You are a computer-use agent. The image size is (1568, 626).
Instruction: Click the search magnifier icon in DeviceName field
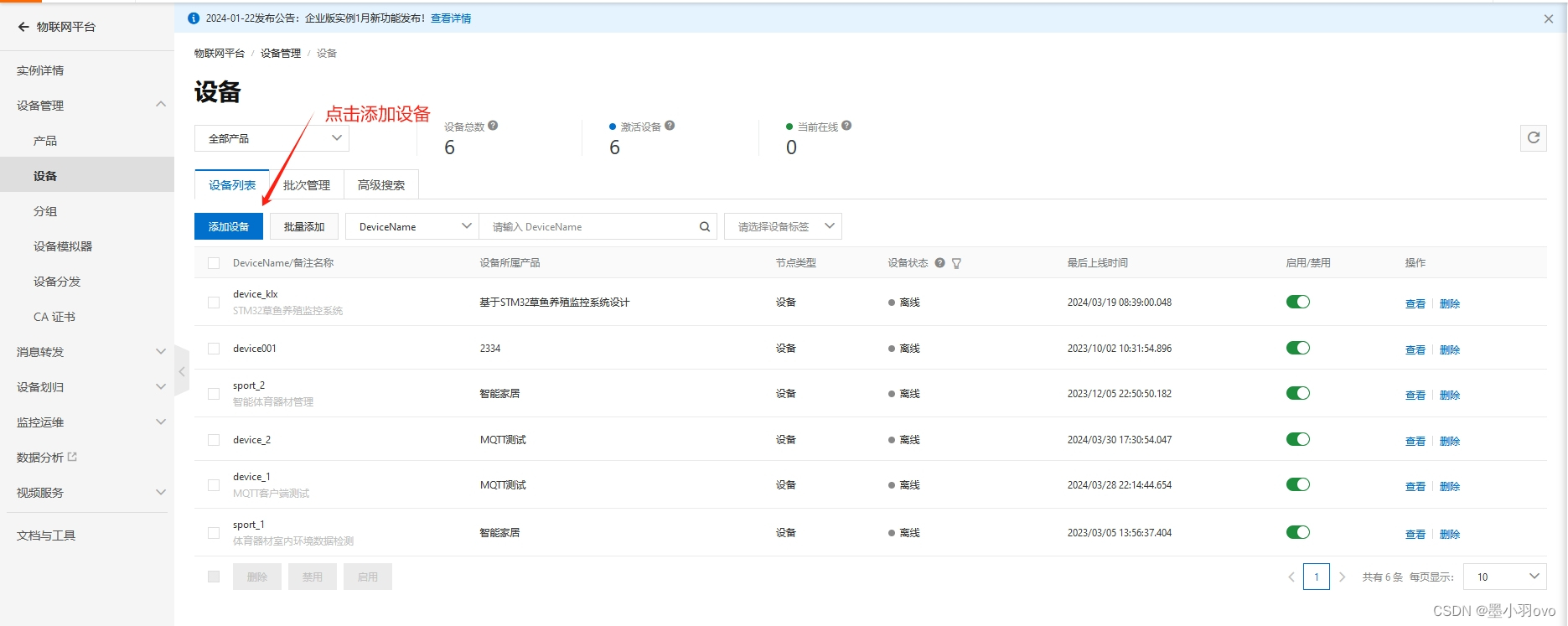pyautogui.click(x=705, y=226)
